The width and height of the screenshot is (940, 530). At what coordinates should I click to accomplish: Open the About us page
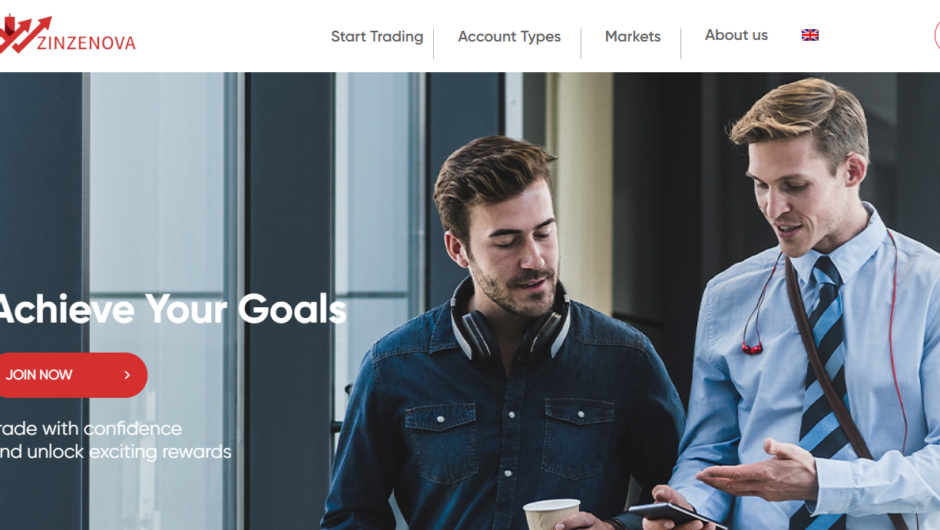(x=736, y=35)
